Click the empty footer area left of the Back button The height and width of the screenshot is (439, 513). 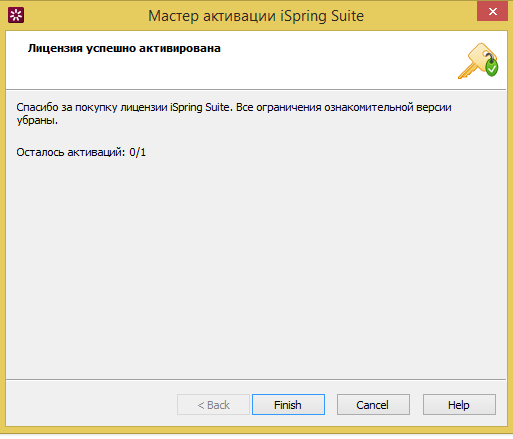pos(92,405)
